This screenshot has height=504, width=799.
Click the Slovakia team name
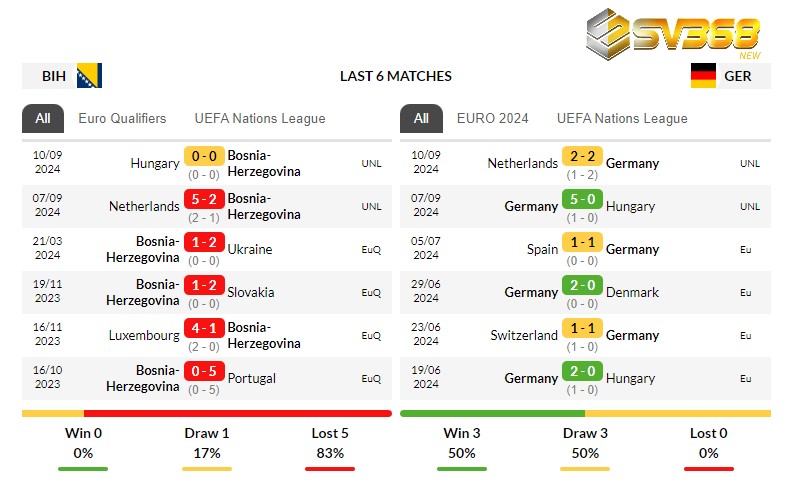pyautogui.click(x=251, y=292)
